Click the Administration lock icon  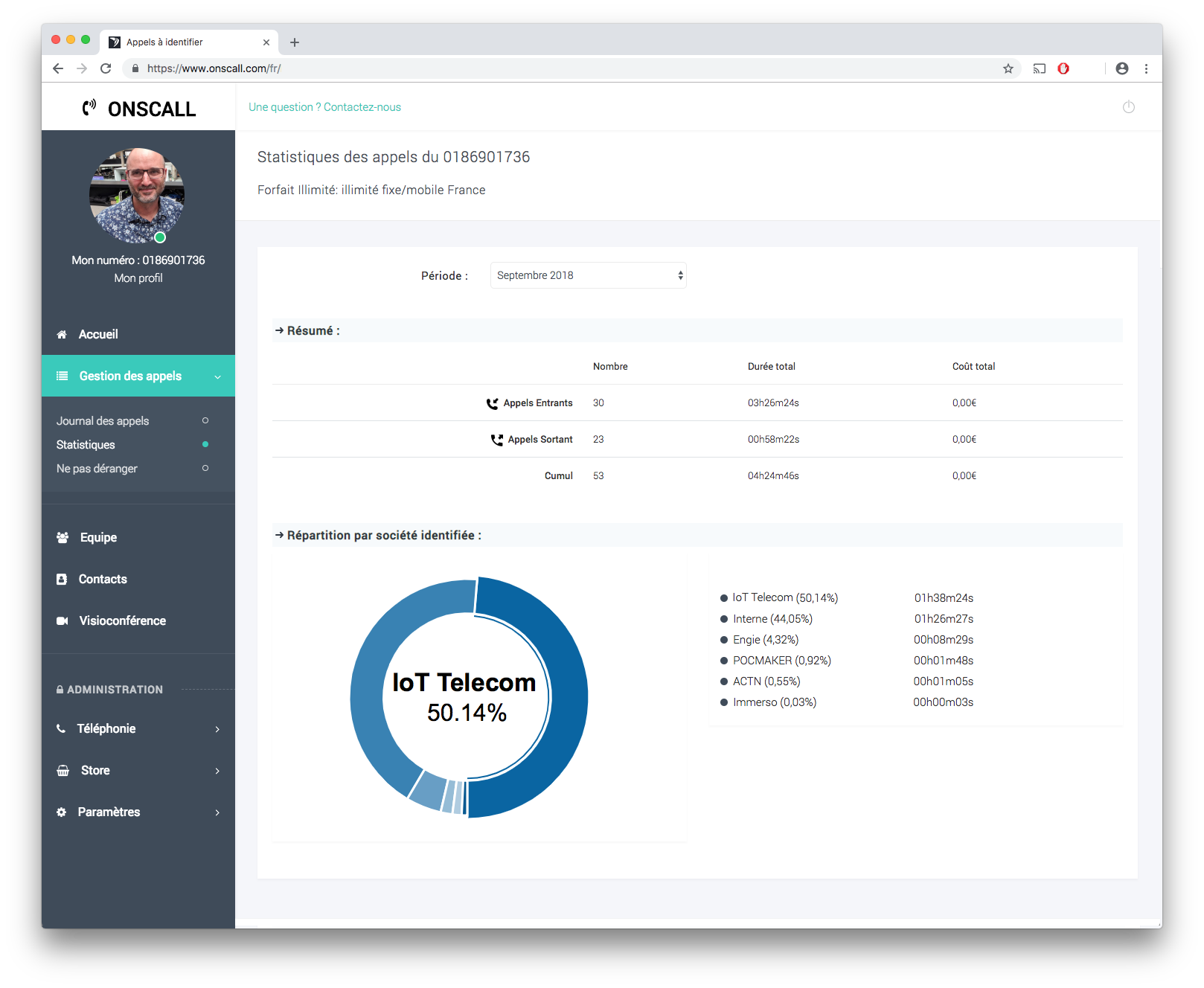coord(60,690)
